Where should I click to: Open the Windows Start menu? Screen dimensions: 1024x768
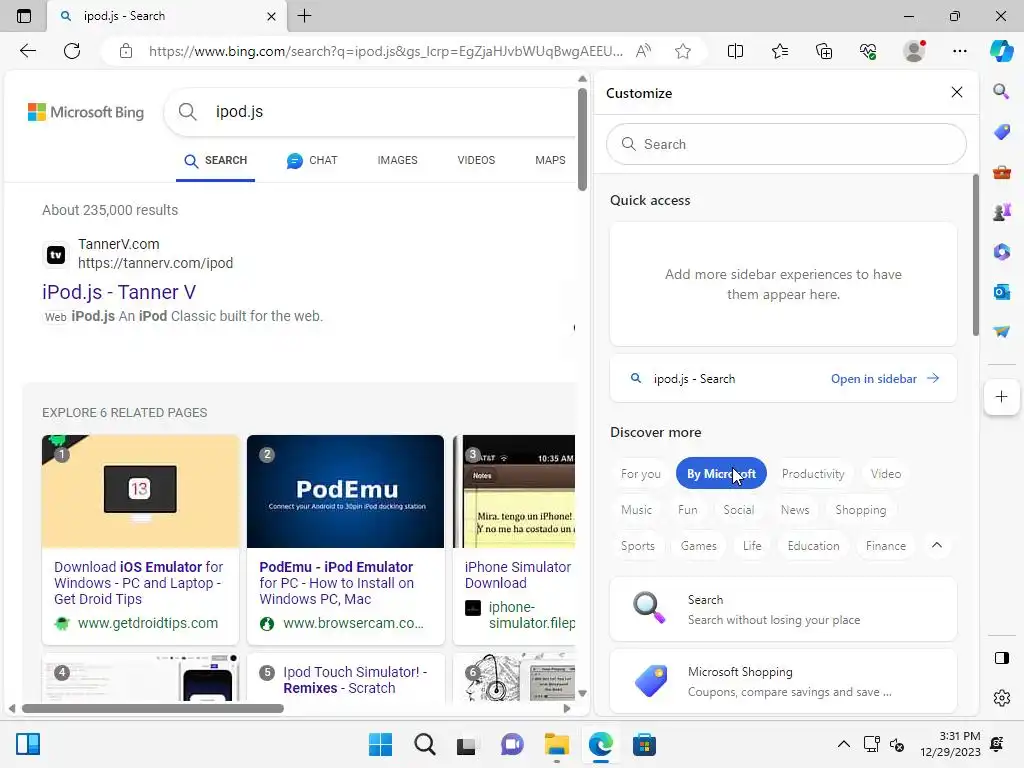click(x=380, y=744)
